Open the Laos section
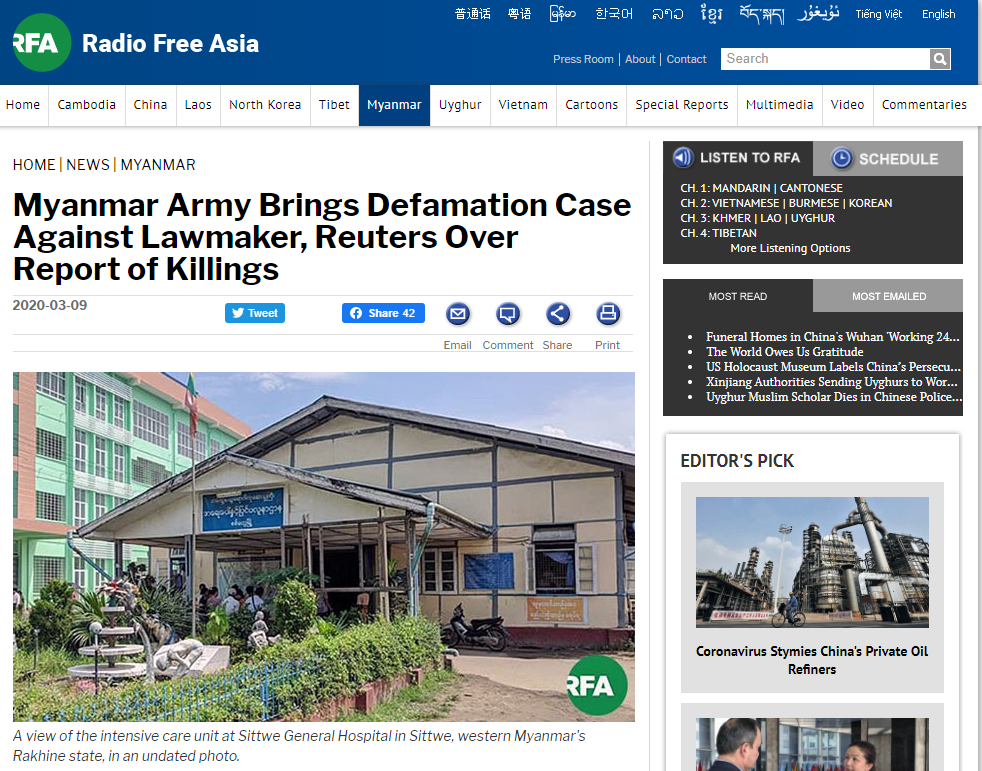 198,105
